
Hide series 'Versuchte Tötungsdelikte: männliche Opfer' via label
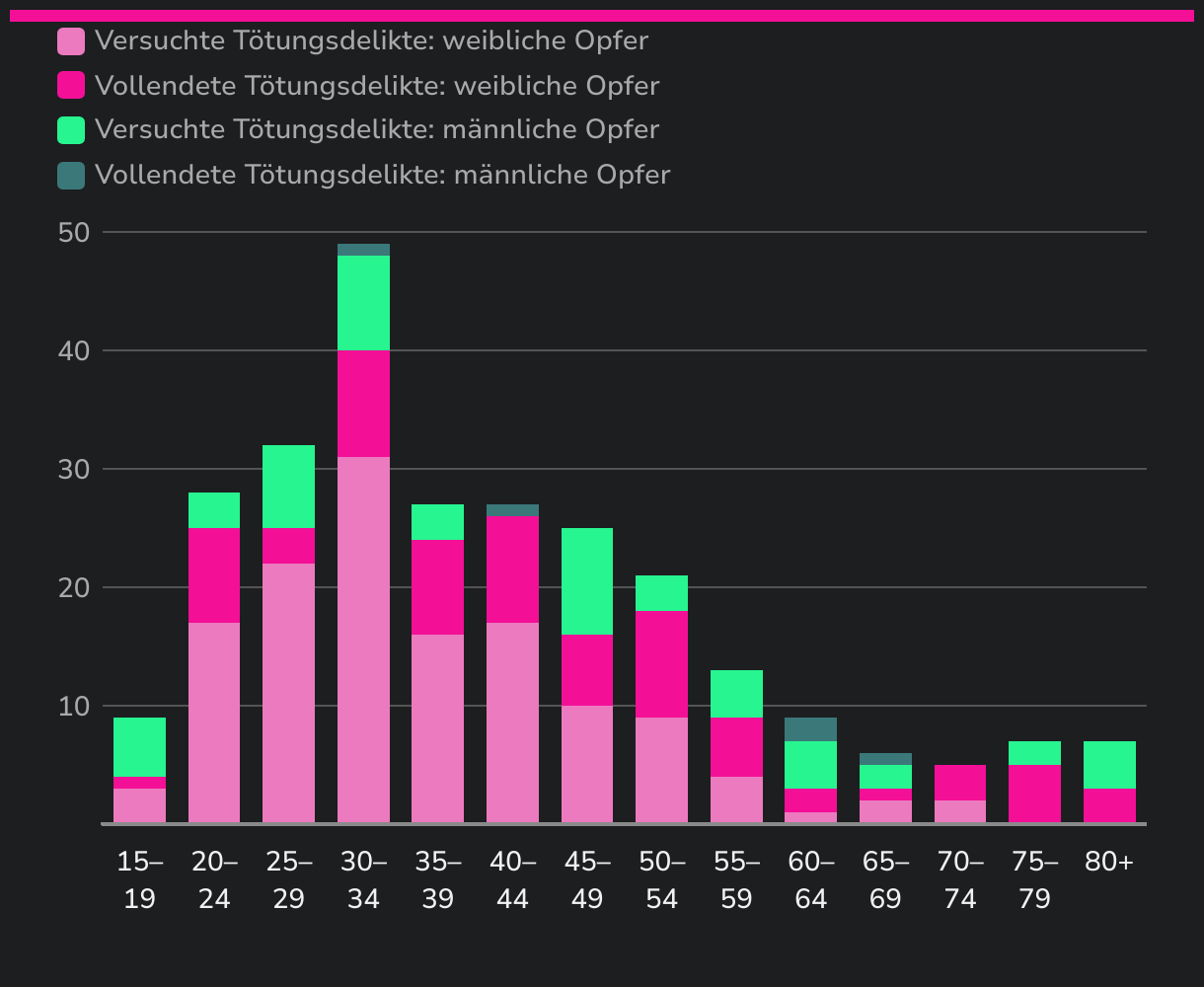377,129
